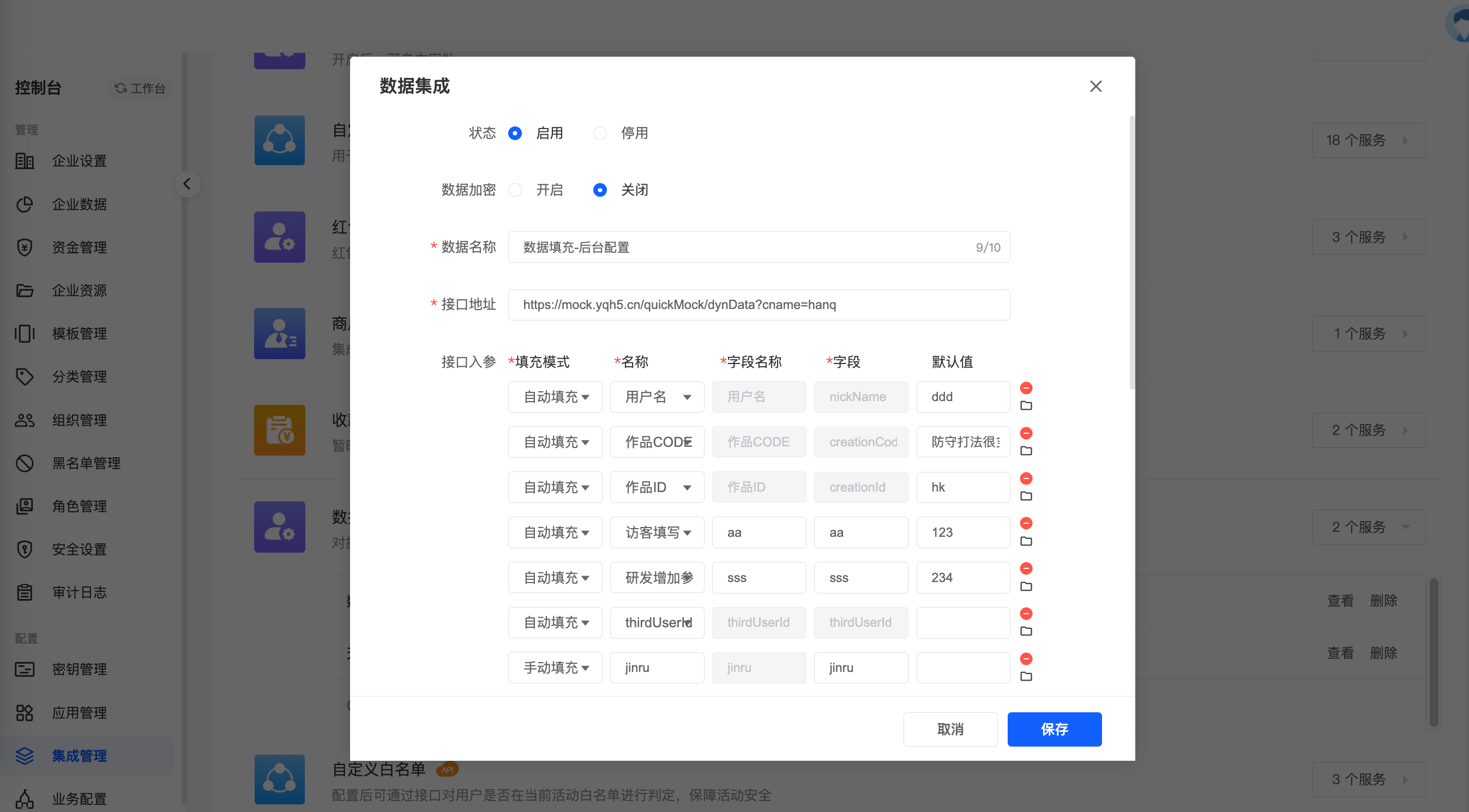This screenshot has width=1469, height=812.
Task: Open 用户名 name dropdown
Action: pos(657,397)
